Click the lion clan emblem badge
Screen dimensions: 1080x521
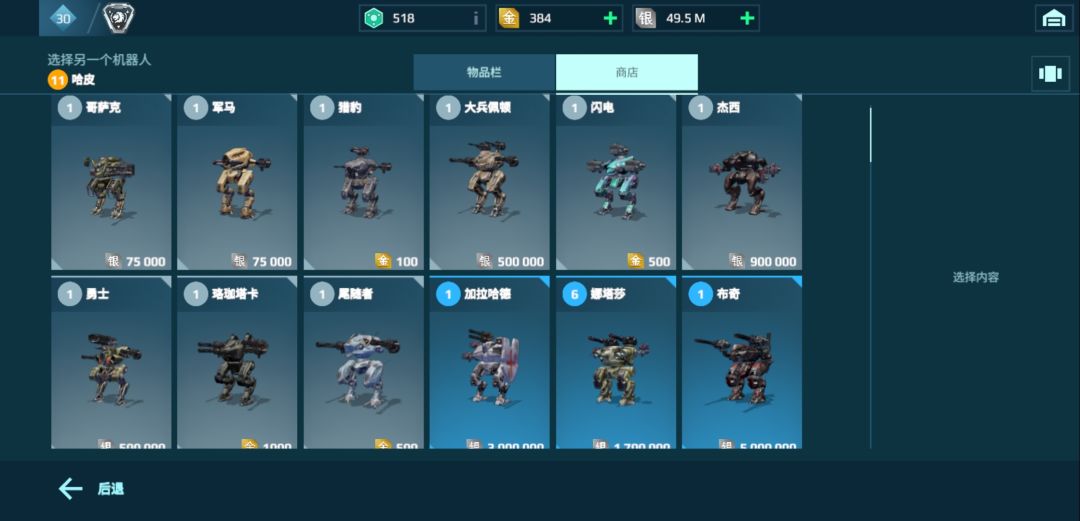coord(118,18)
